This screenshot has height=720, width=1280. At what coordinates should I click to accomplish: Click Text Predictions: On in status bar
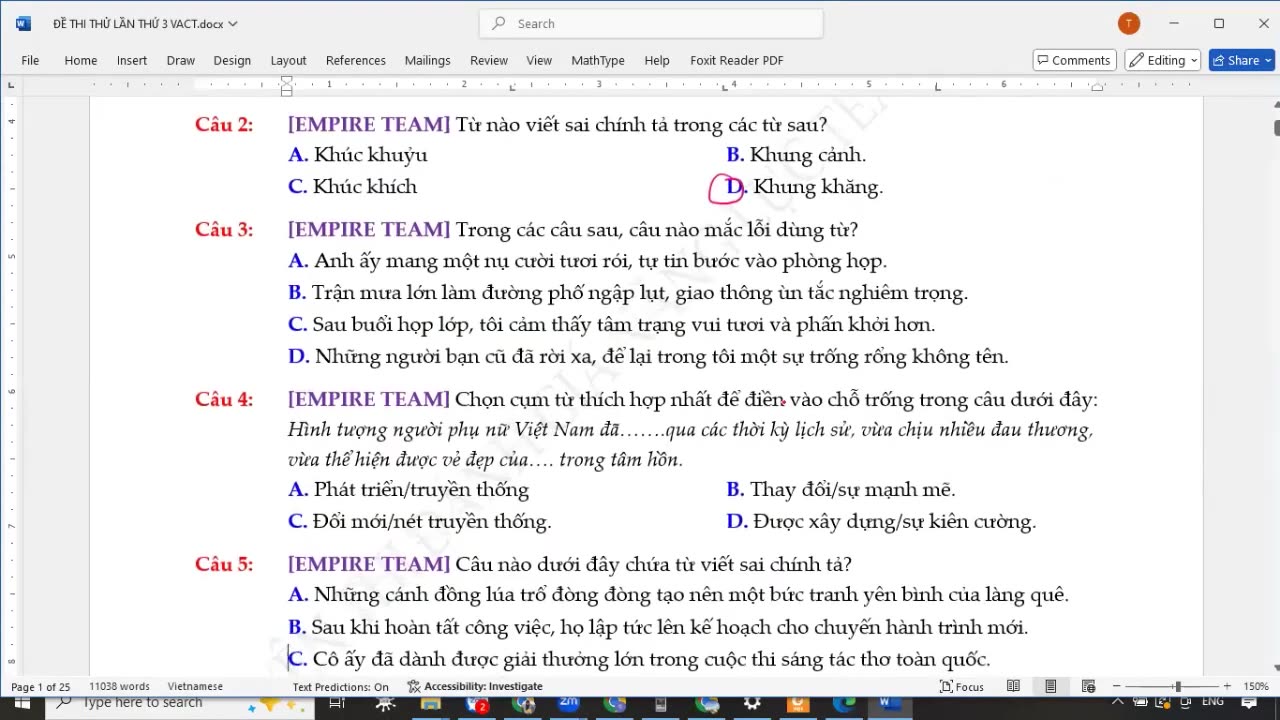coord(340,687)
